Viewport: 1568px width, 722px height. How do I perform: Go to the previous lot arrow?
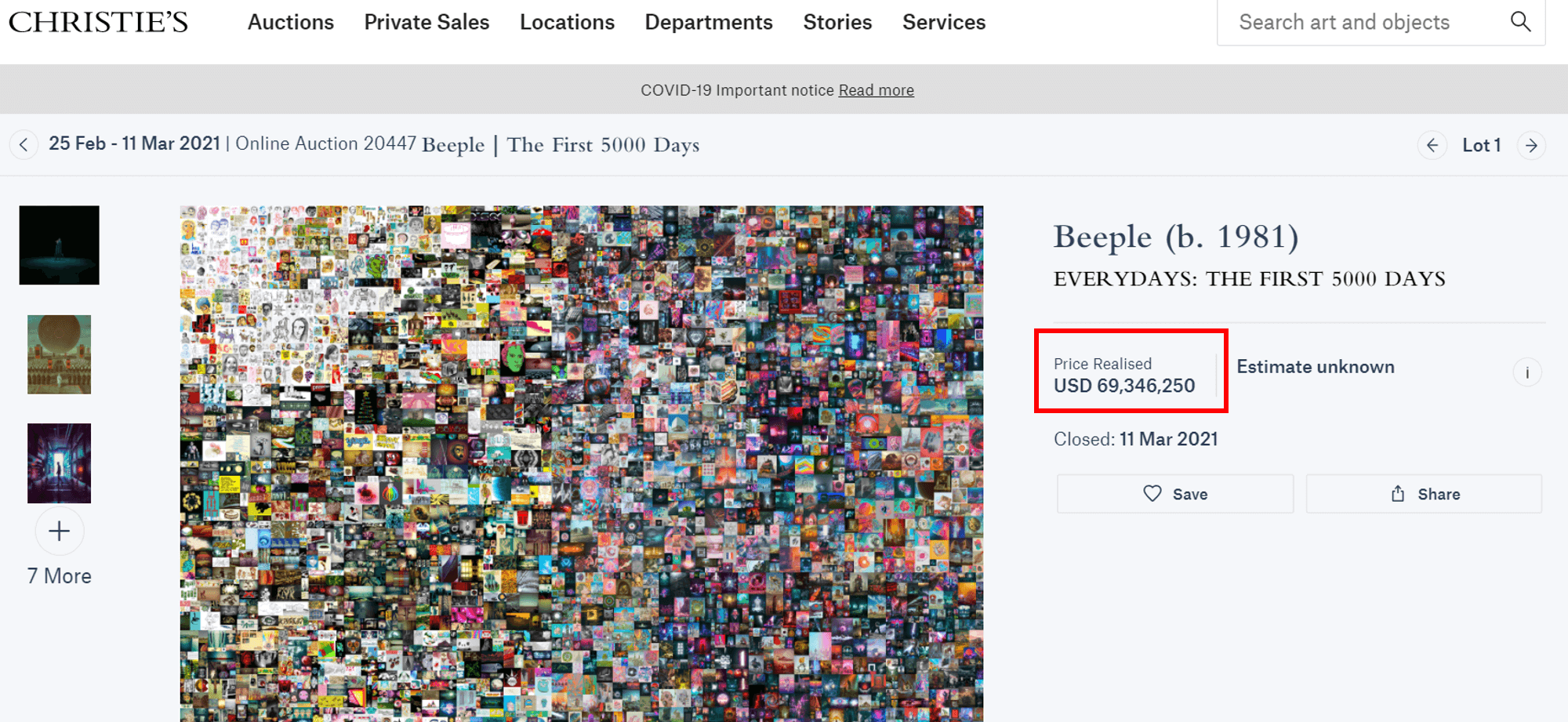pyautogui.click(x=1432, y=145)
